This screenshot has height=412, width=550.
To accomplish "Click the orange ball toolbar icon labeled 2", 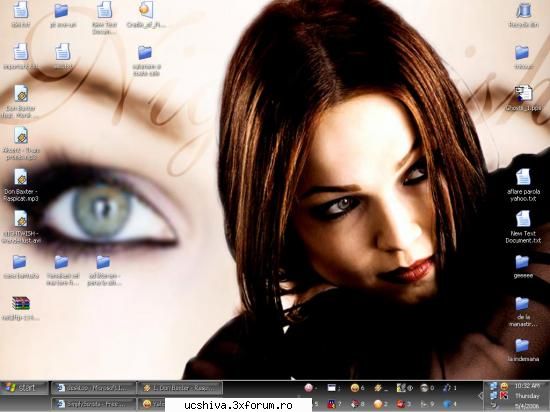I will click(378, 405).
